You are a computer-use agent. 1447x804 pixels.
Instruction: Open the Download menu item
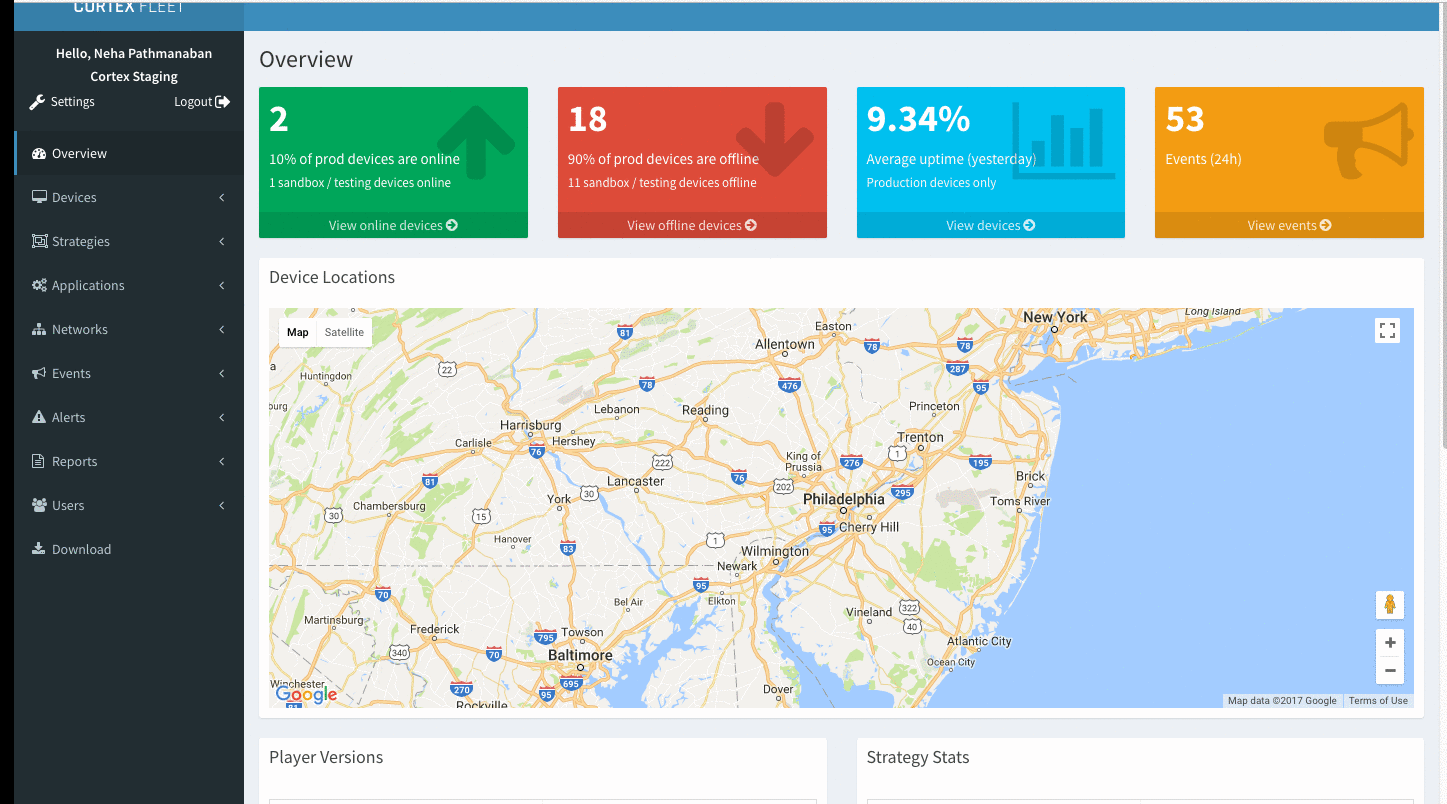pyautogui.click(x=129, y=549)
